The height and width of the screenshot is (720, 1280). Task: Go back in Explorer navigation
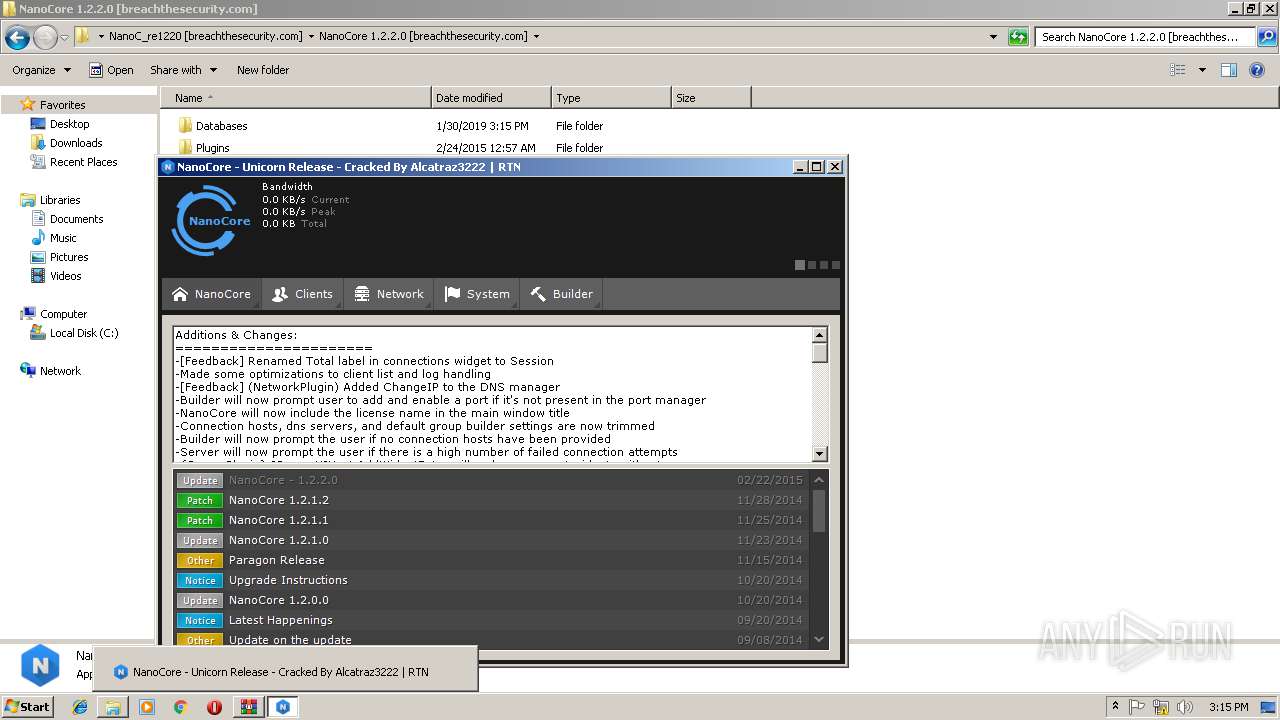coord(17,38)
